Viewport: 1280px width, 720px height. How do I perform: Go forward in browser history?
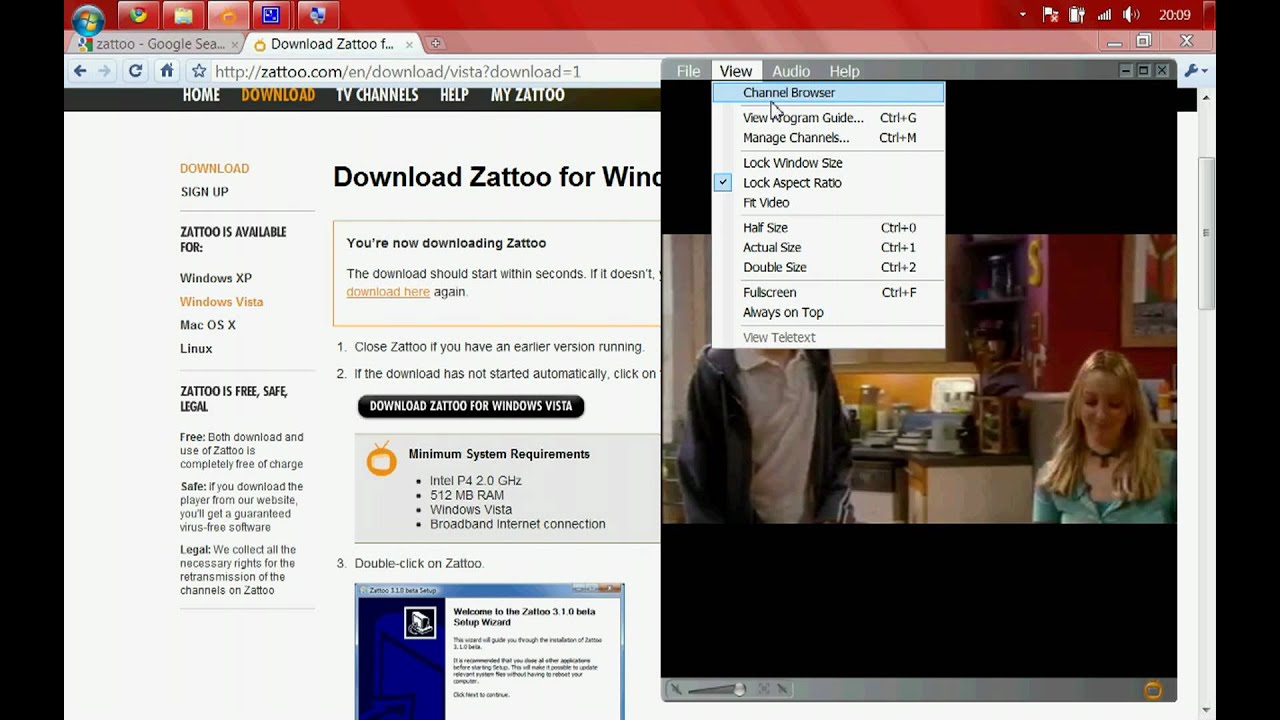pos(104,71)
